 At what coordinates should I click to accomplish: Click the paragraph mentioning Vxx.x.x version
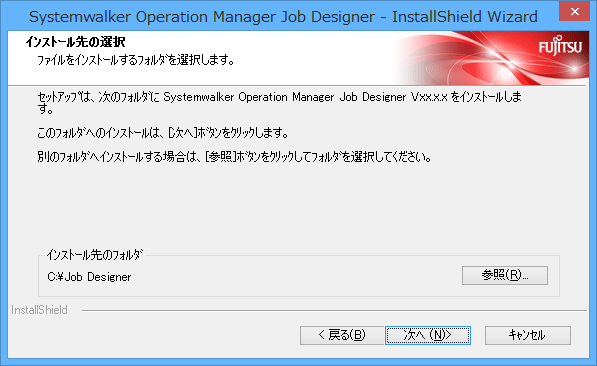pyautogui.click(x=279, y=103)
